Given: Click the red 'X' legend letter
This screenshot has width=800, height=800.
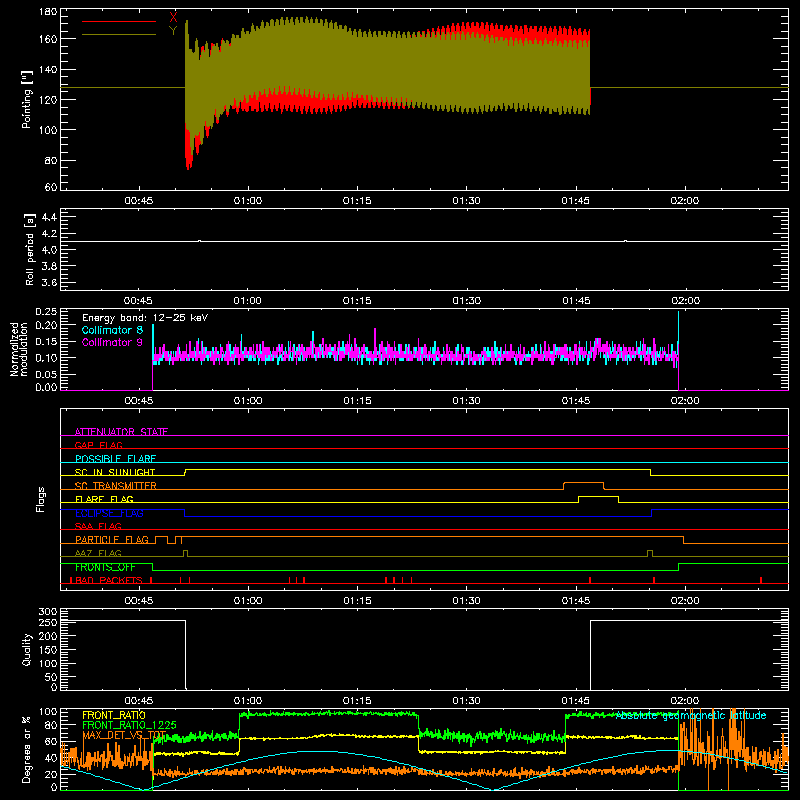Looking at the screenshot, I should 173,18.
